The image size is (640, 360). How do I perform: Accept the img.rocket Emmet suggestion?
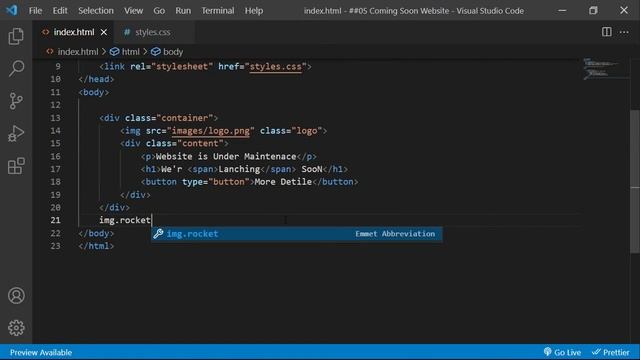tap(296, 234)
